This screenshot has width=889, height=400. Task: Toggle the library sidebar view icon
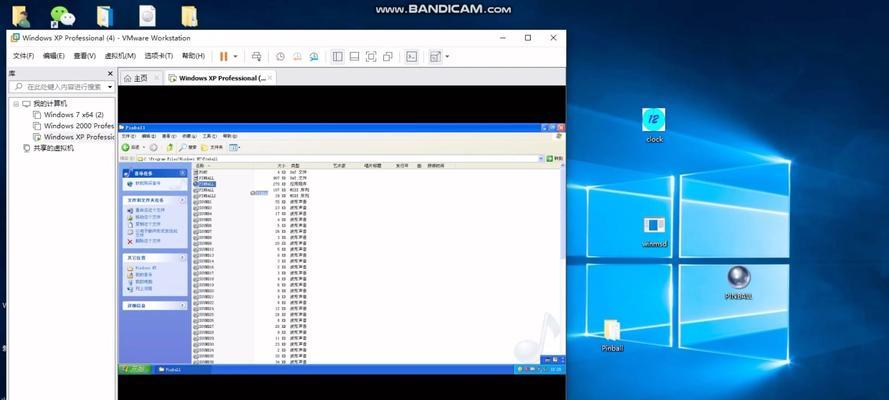pyautogui.click(x=337, y=56)
